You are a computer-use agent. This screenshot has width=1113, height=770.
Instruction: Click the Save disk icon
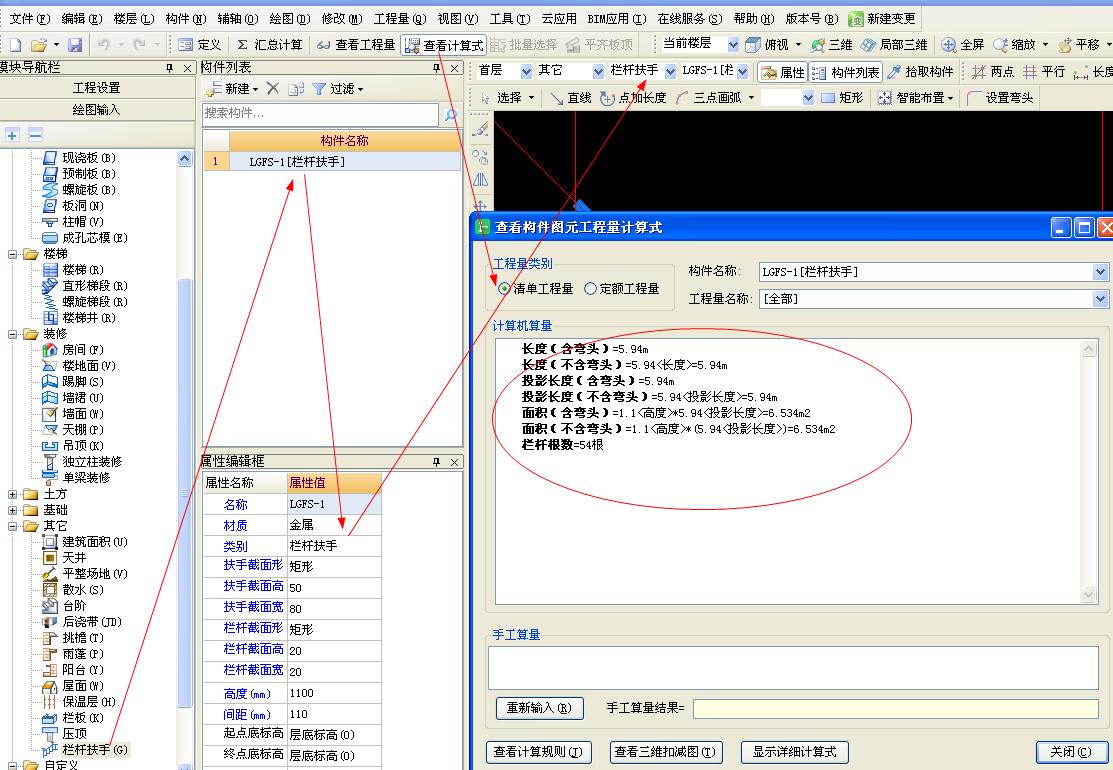pos(75,45)
